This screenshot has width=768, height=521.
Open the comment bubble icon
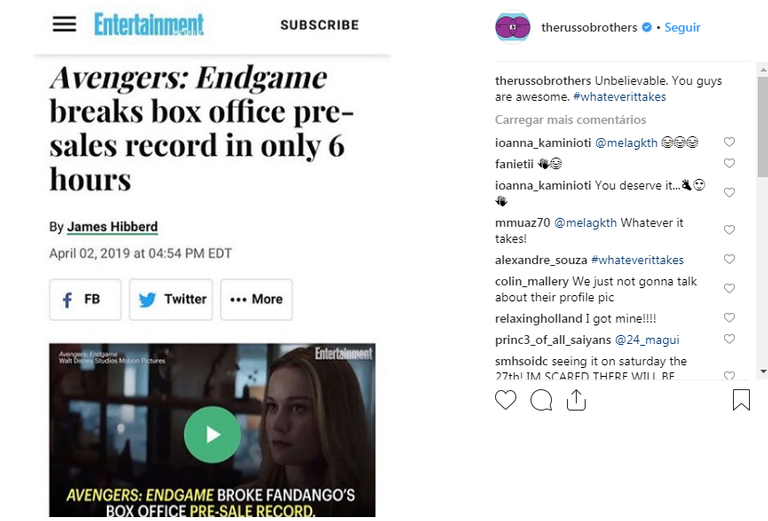coord(541,400)
